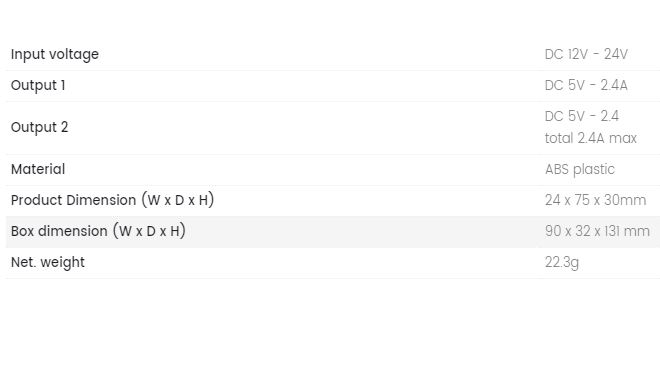
Task: Select the 90 x 32 x 131 mm value
Action: (597, 231)
